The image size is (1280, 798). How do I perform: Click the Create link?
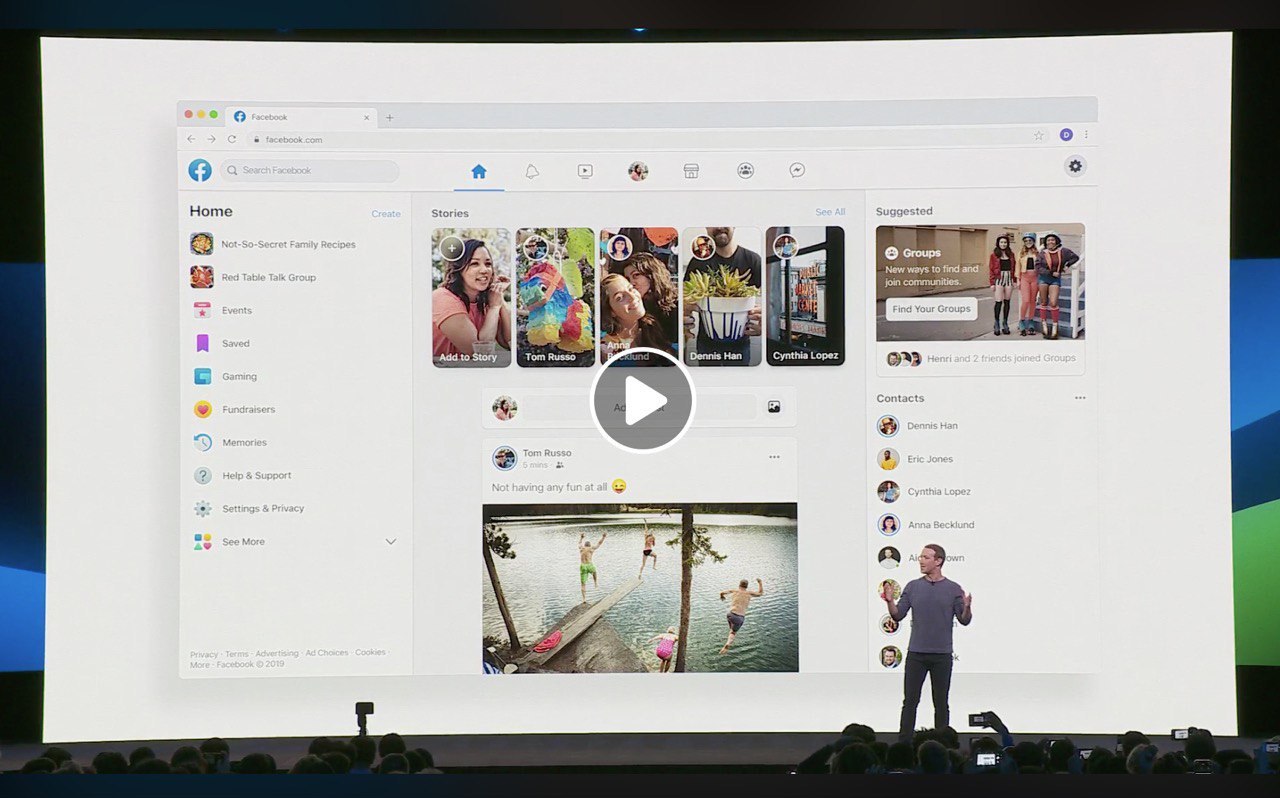(386, 214)
